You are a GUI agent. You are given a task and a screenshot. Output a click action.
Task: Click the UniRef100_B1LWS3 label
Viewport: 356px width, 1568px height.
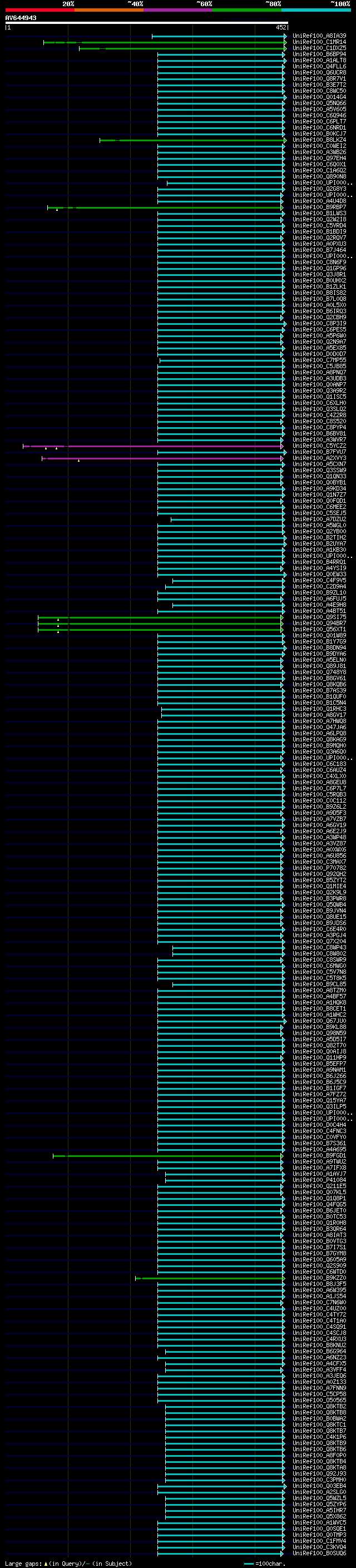[319, 214]
